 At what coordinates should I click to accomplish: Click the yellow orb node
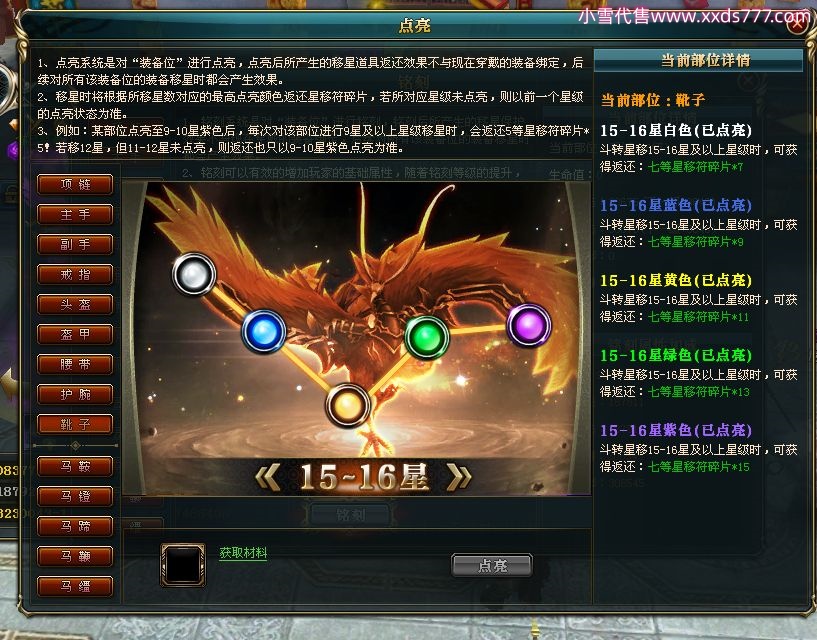tap(348, 405)
